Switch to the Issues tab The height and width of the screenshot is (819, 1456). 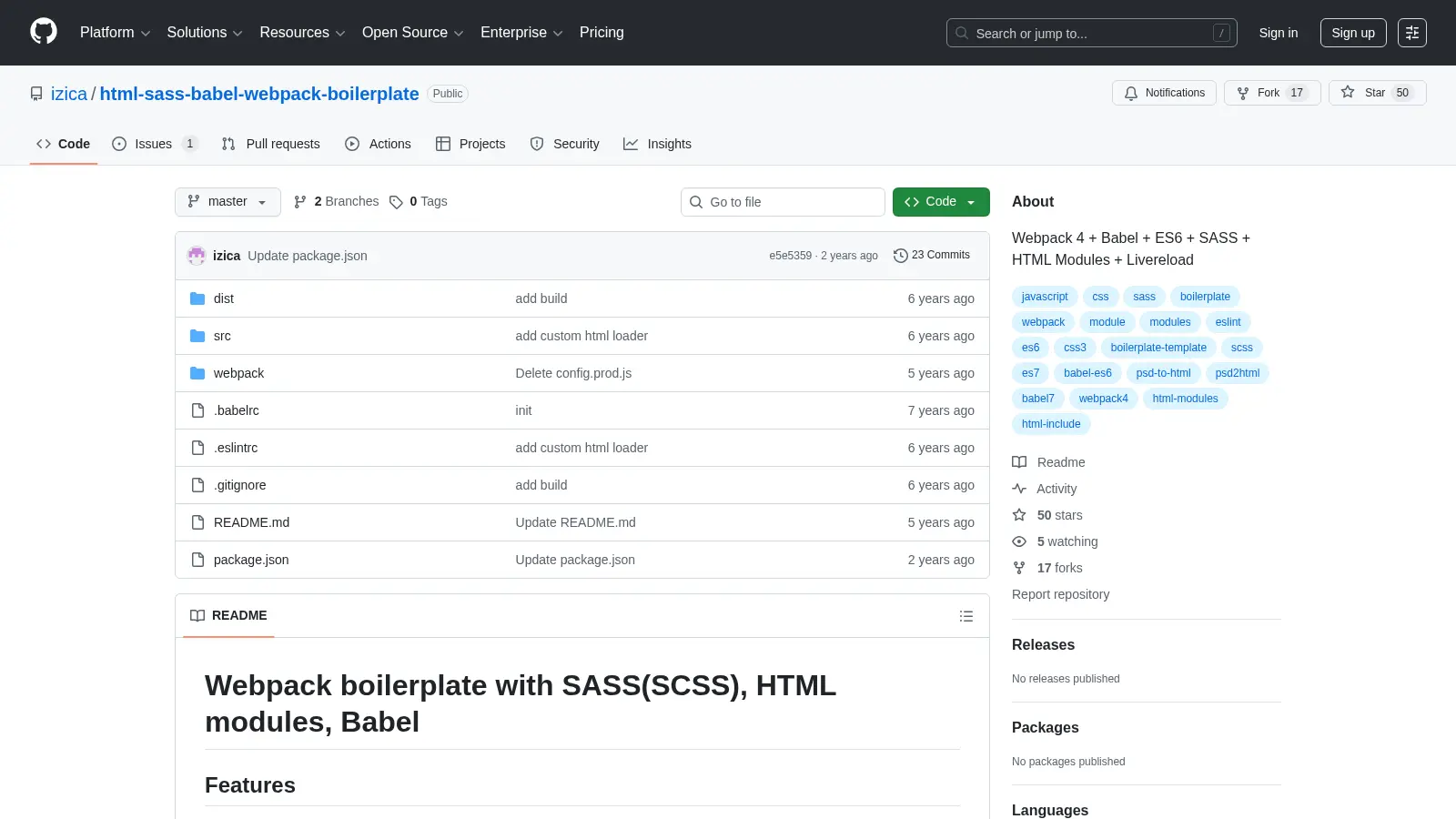(x=154, y=144)
